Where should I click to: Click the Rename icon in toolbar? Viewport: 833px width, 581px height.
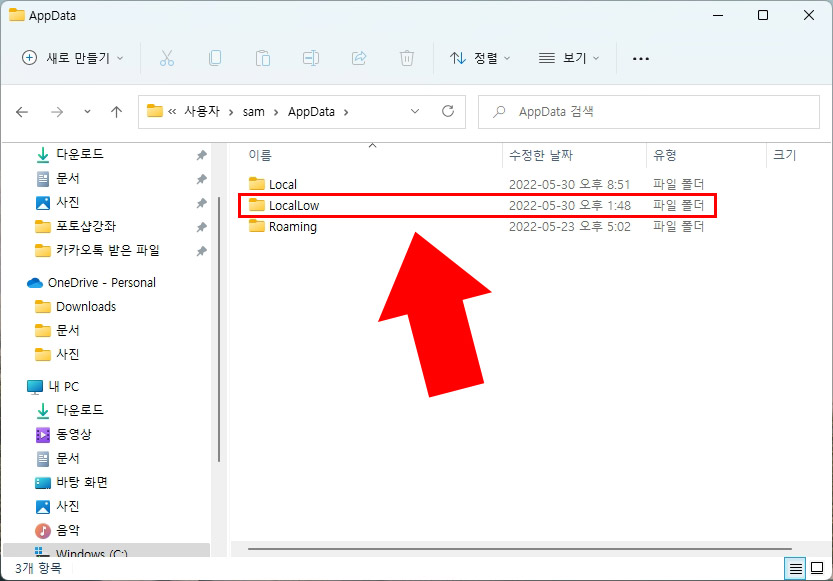click(311, 58)
